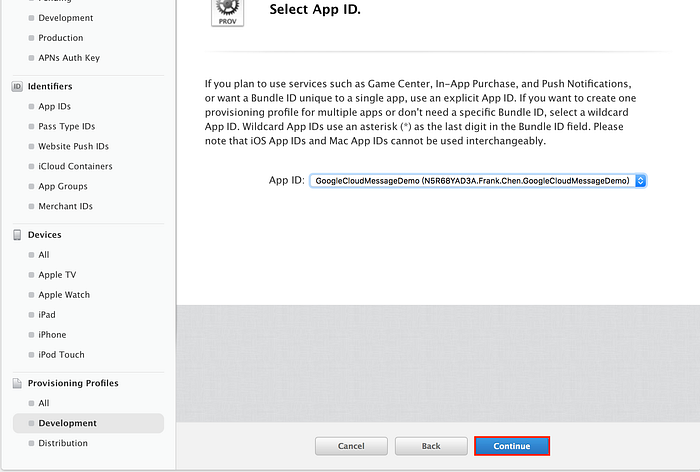The image size is (700, 472).
Task: Click the App ID: field label
Action: (x=286, y=180)
